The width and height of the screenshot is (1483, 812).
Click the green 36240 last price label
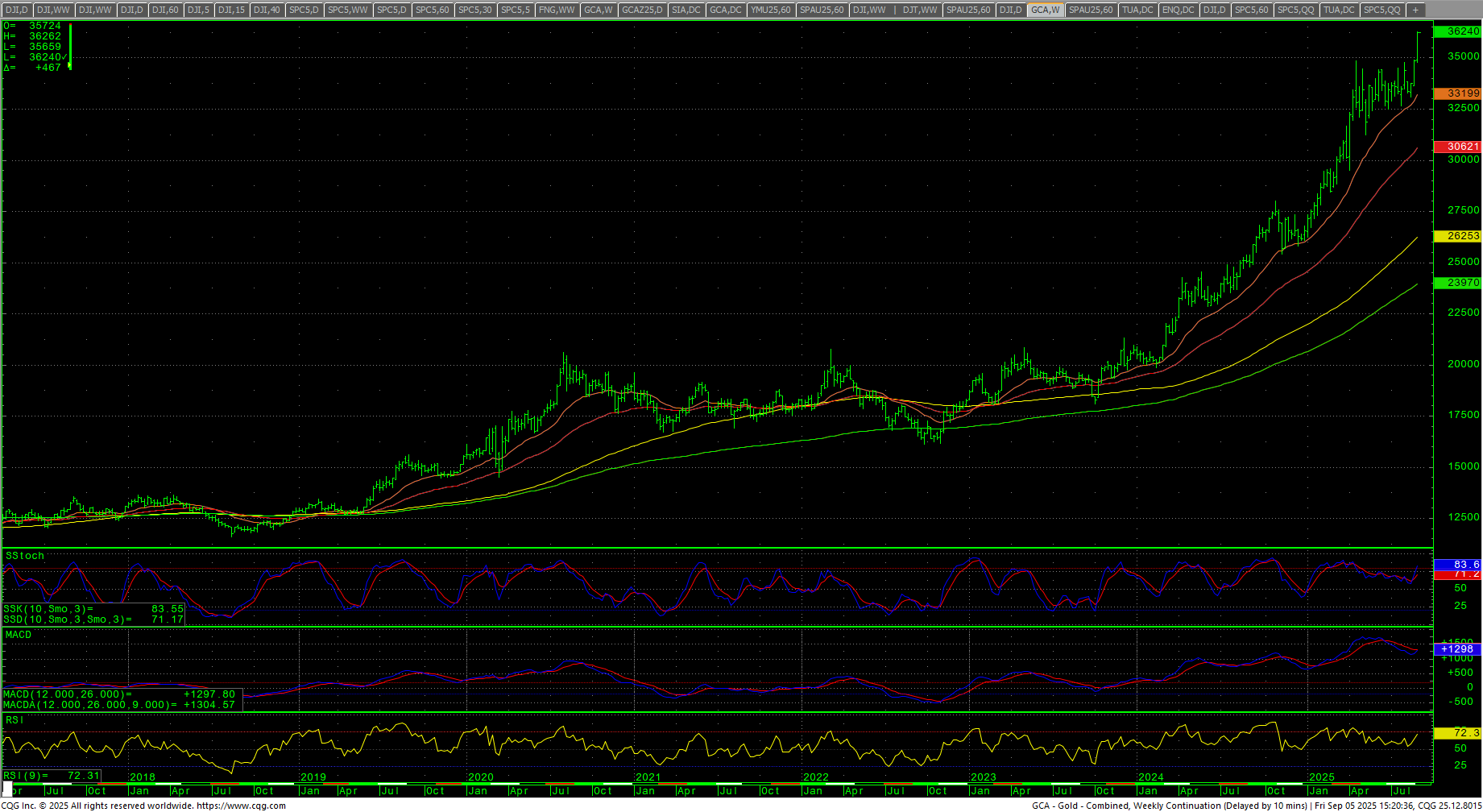(1458, 31)
